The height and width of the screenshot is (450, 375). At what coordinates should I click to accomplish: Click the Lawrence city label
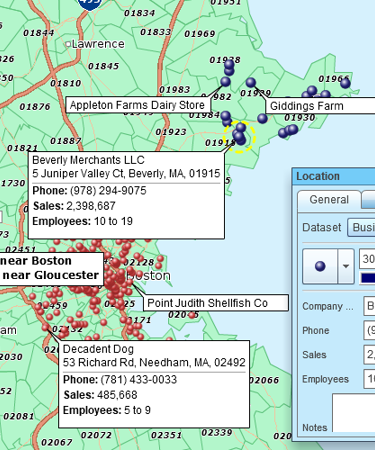[x=98, y=44]
